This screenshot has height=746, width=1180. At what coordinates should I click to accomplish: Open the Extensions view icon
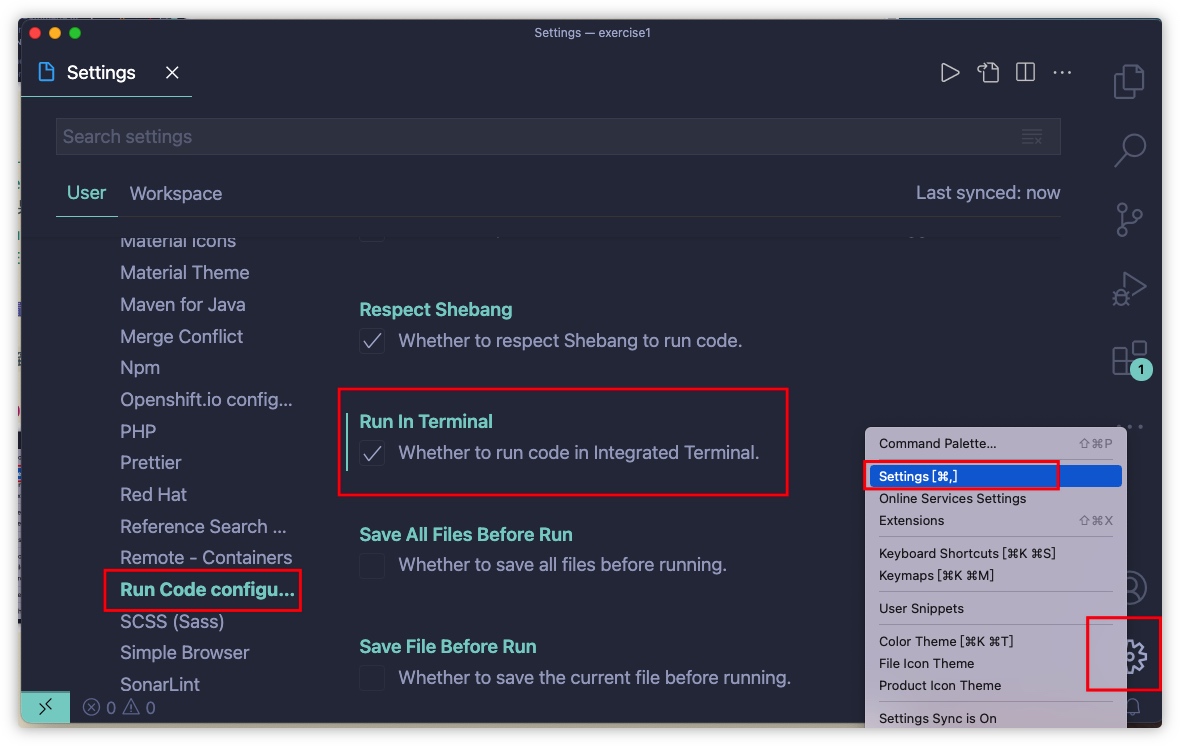click(x=1129, y=359)
